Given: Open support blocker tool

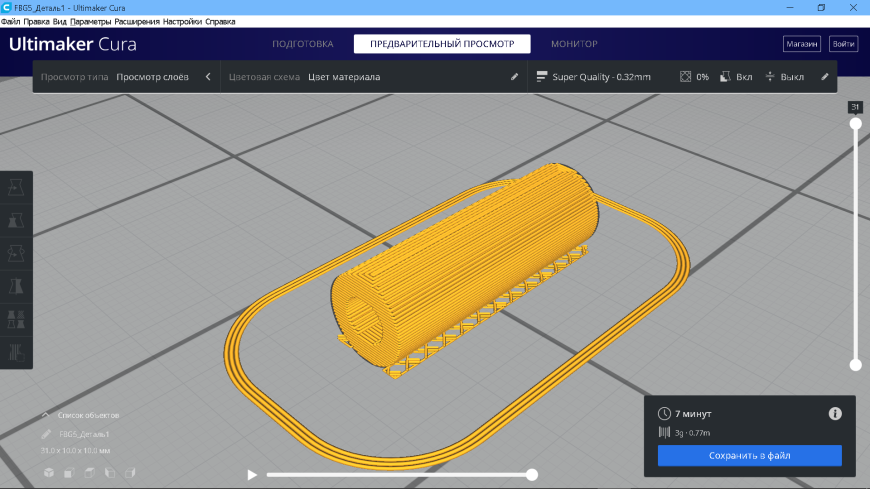Looking at the screenshot, I should pyautogui.click(x=16, y=352).
